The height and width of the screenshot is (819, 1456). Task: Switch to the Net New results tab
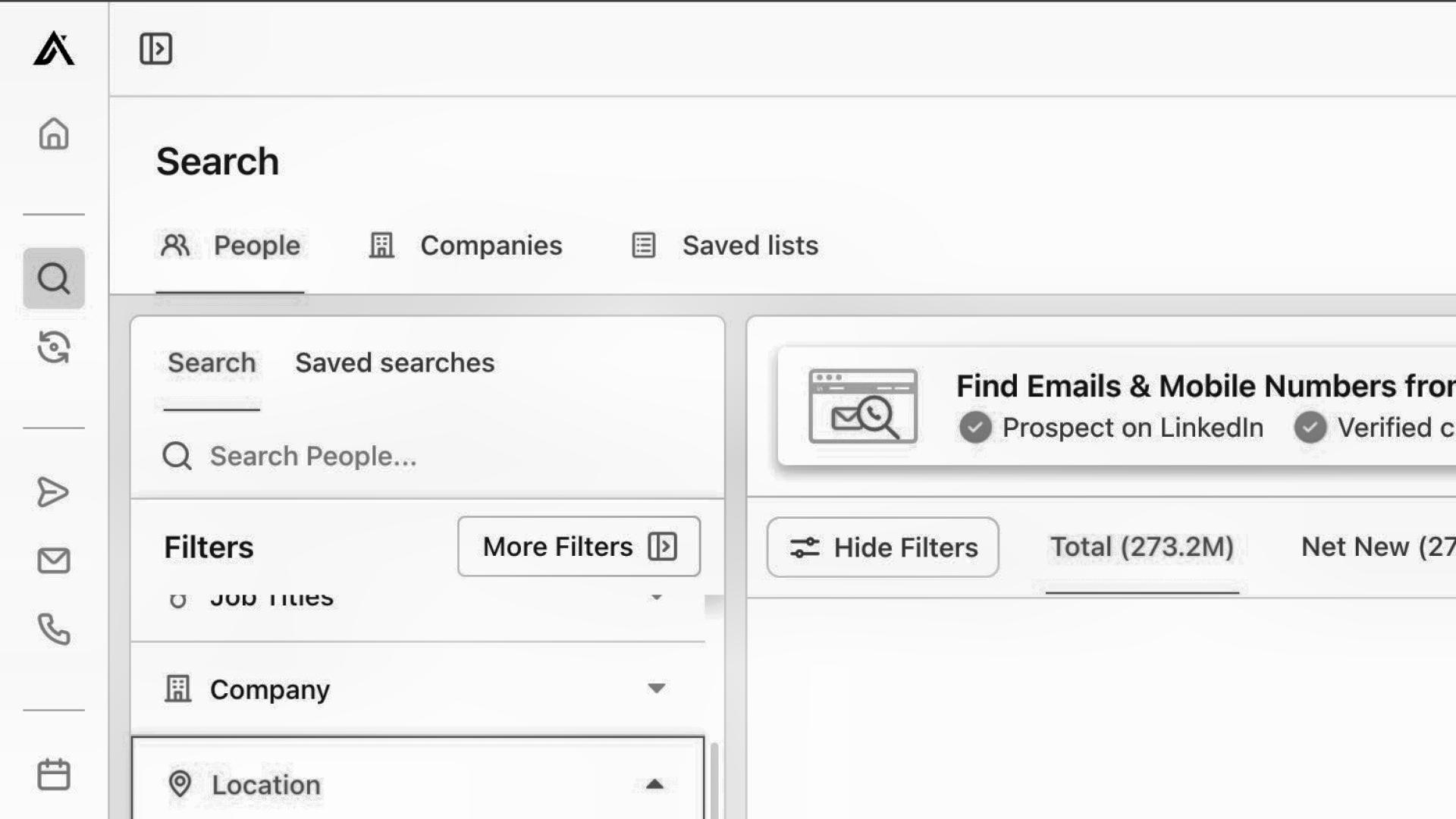pyautogui.click(x=1378, y=548)
